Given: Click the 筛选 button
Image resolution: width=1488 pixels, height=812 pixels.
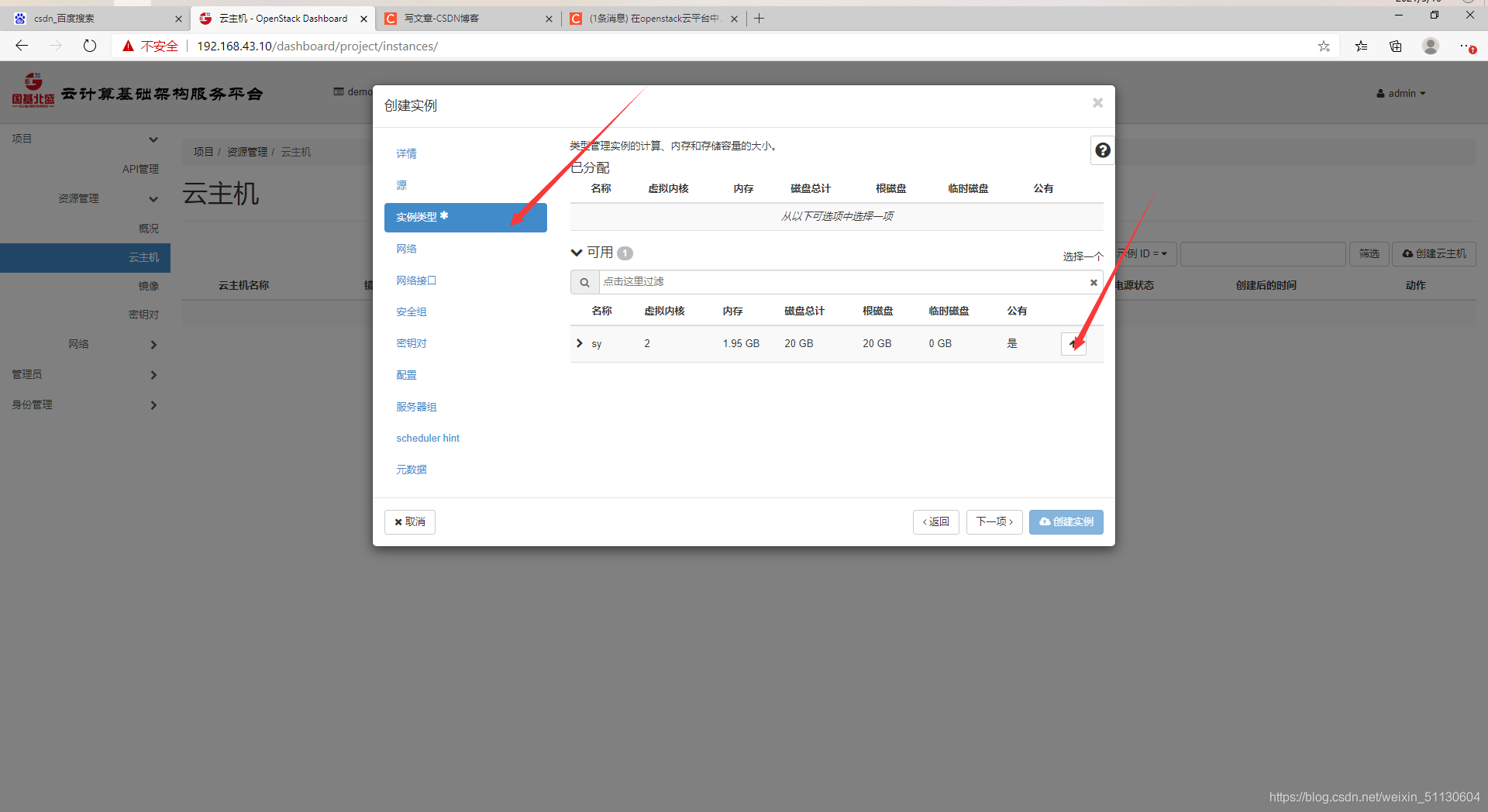Looking at the screenshot, I should coord(1369,254).
